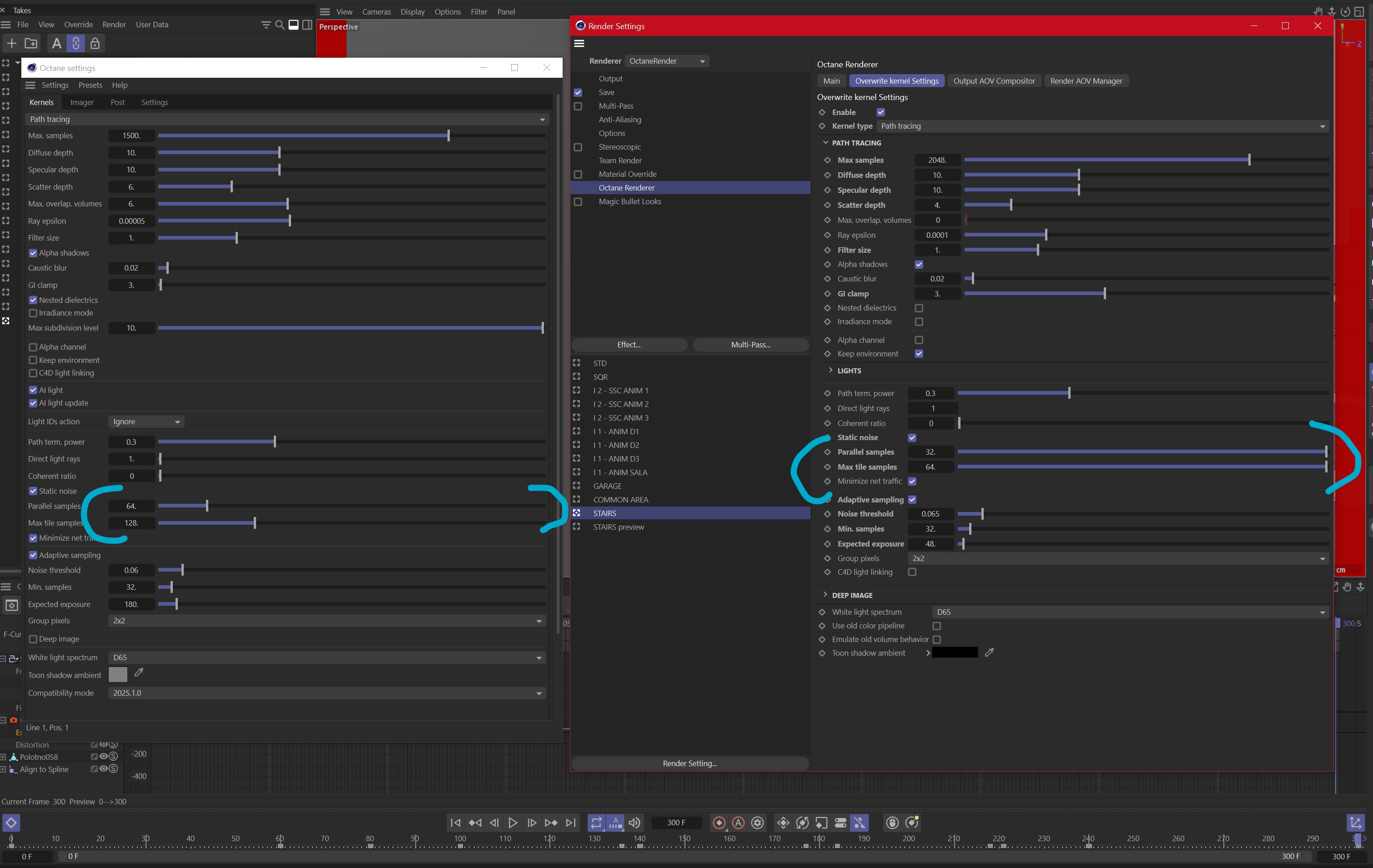Toggle the sound playback speaker icon
Screen dimensions: 1373x868
tap(634, 823)
